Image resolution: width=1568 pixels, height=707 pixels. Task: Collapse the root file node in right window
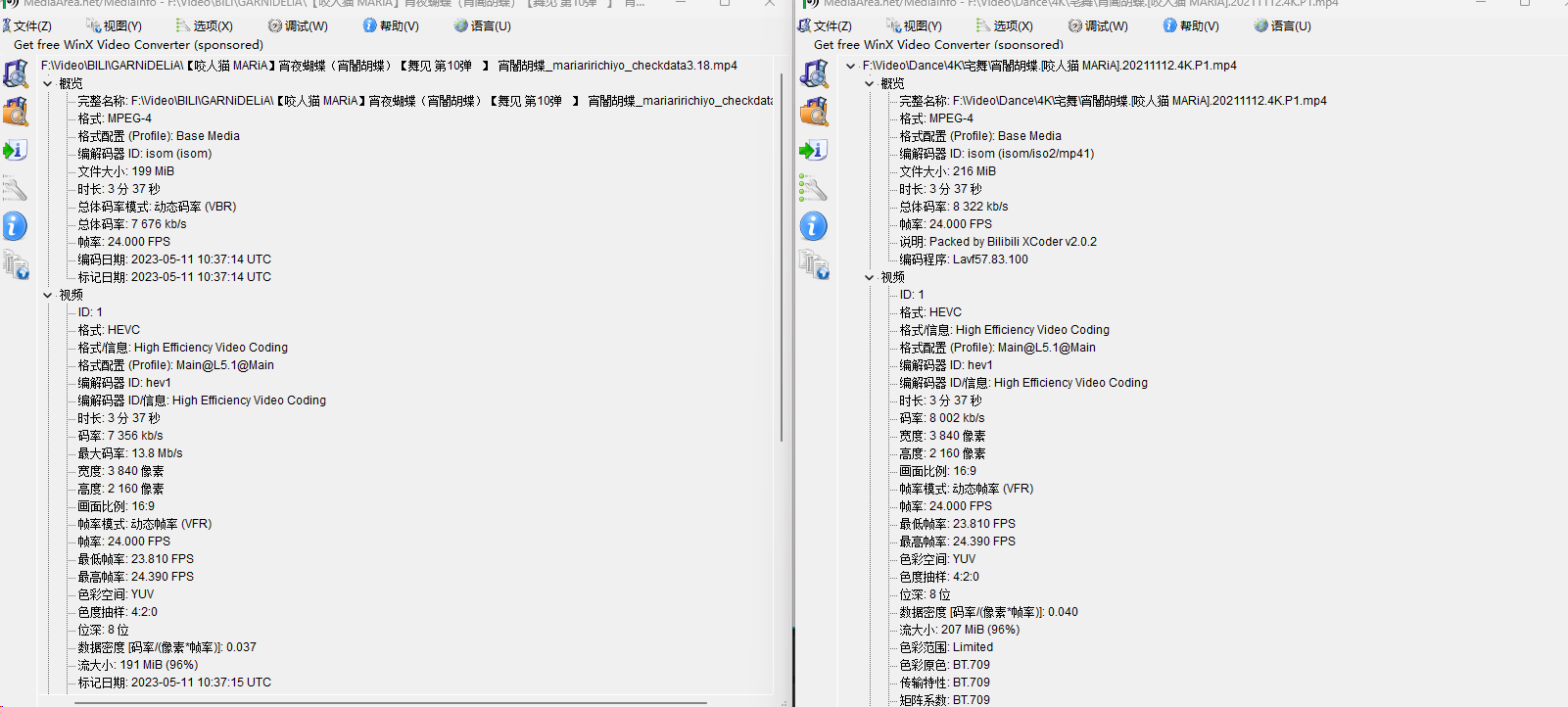pos(850,66)
